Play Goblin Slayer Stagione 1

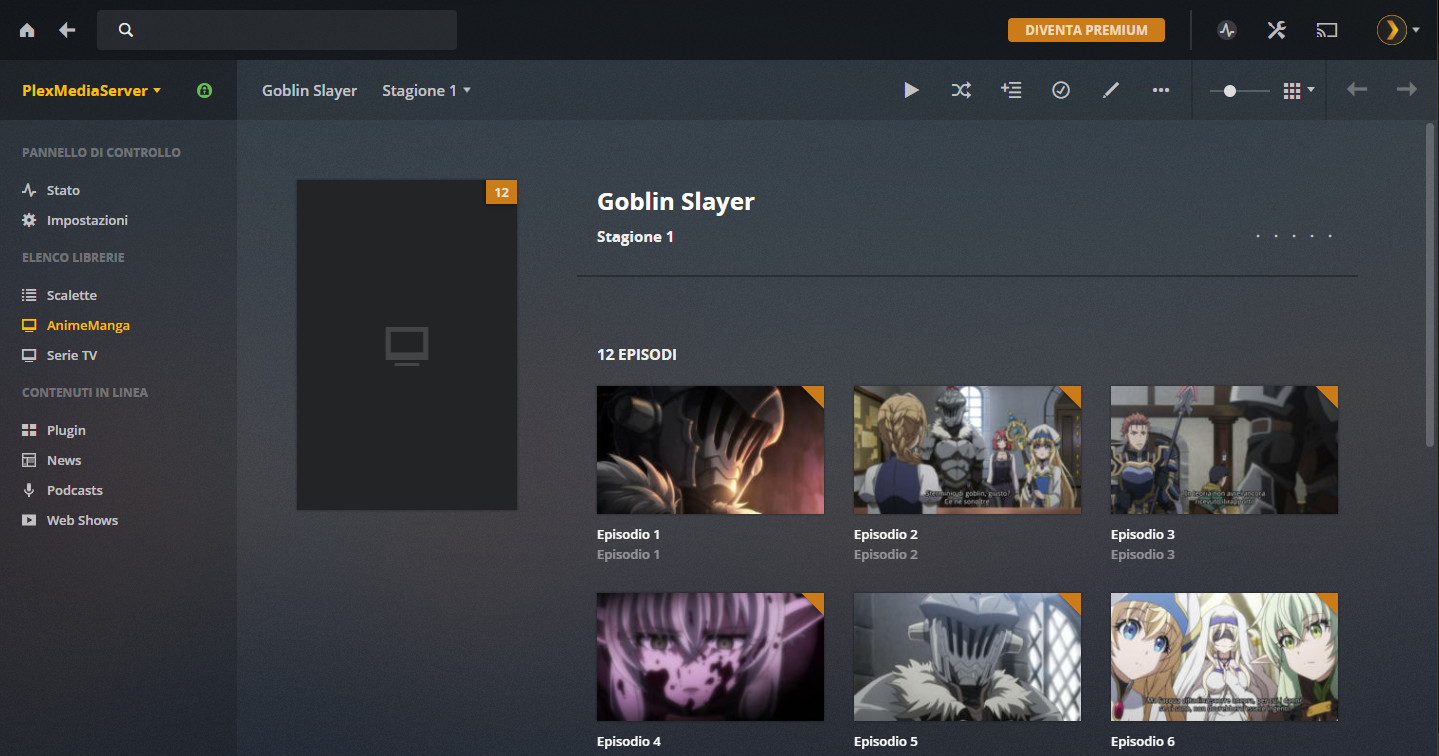911,90
